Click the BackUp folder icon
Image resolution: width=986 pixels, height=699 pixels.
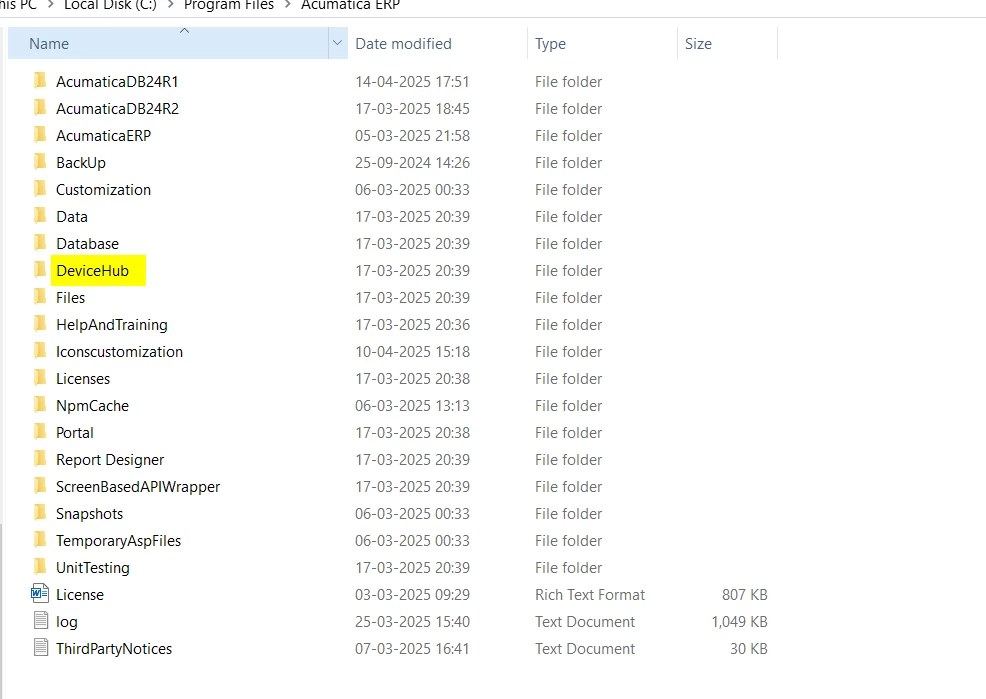40,162
